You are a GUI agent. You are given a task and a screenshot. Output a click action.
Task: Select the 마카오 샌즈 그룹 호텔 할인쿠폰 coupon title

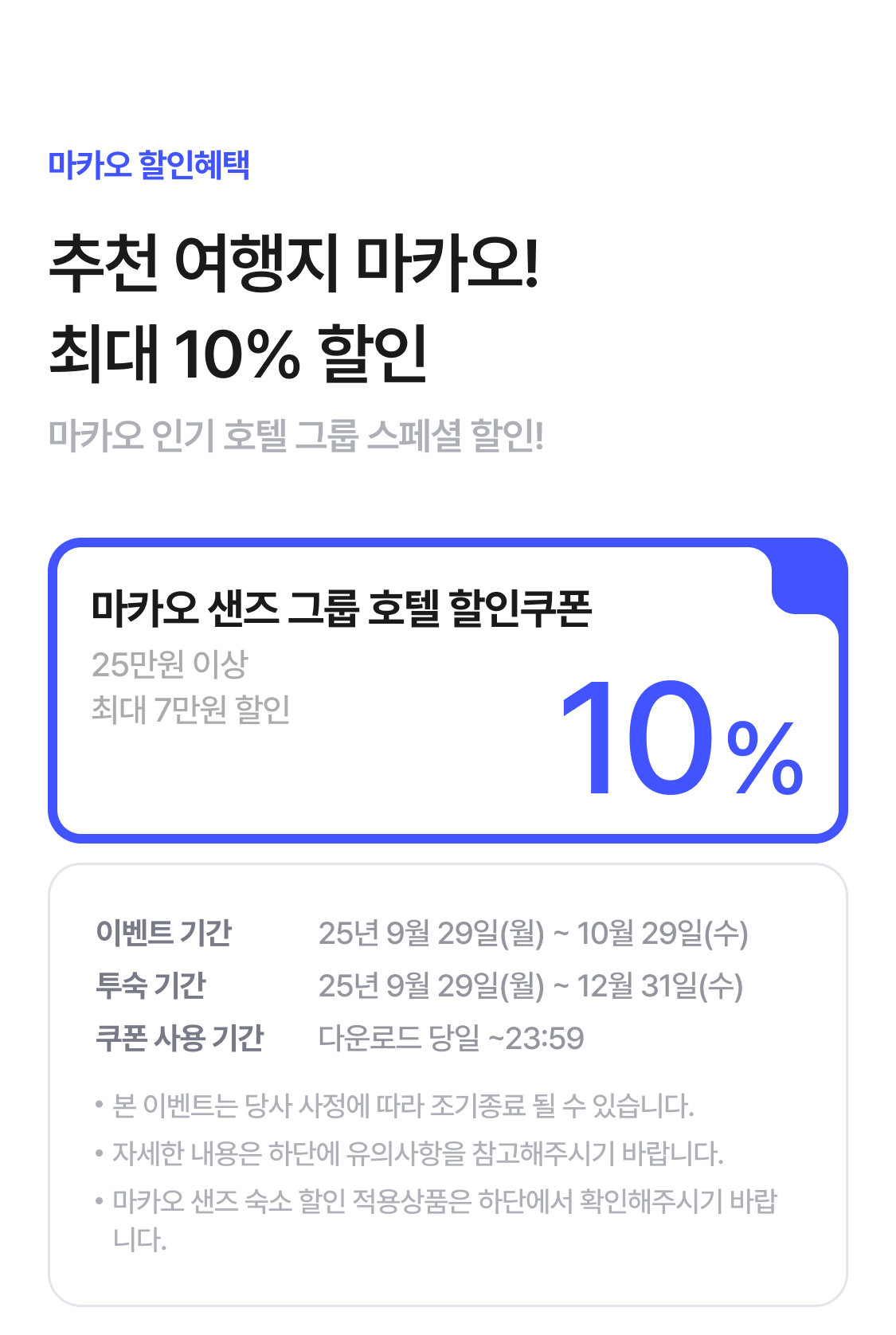pyautogui.click(x=341, y=609)
